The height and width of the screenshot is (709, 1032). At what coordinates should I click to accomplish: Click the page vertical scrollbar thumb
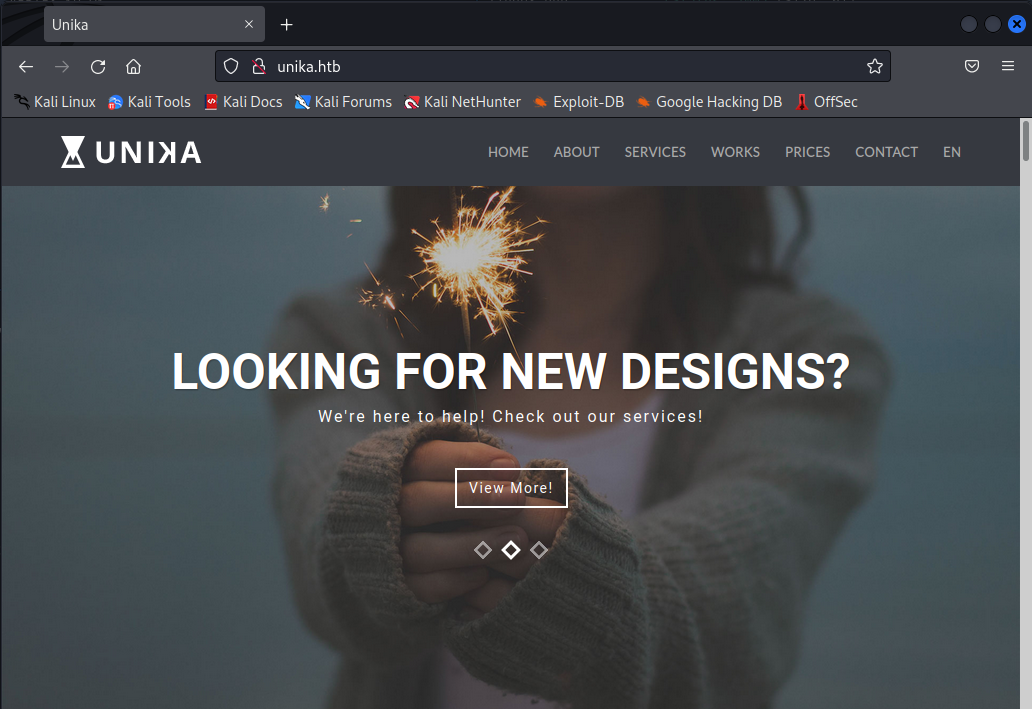1025,141
